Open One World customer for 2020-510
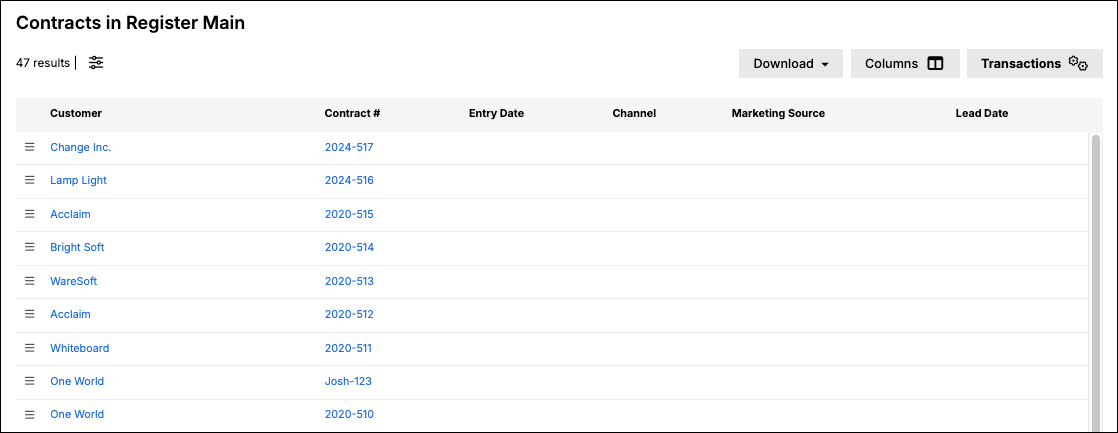Viewport: 1118px width, 433px height. click(x=77, y=414)
